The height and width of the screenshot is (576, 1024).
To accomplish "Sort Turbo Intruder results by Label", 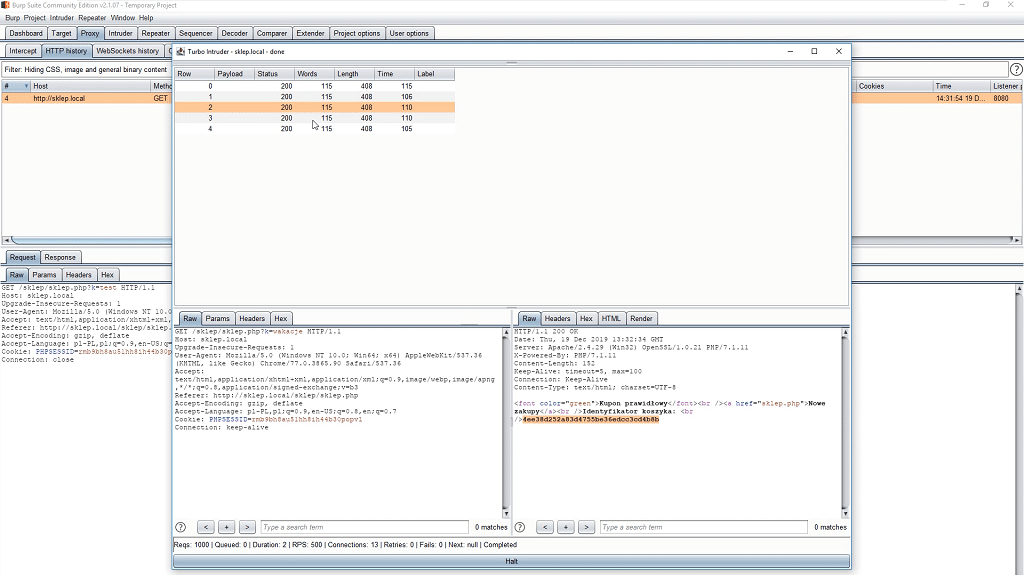I will pyautogui.click(x=434, y=74).
